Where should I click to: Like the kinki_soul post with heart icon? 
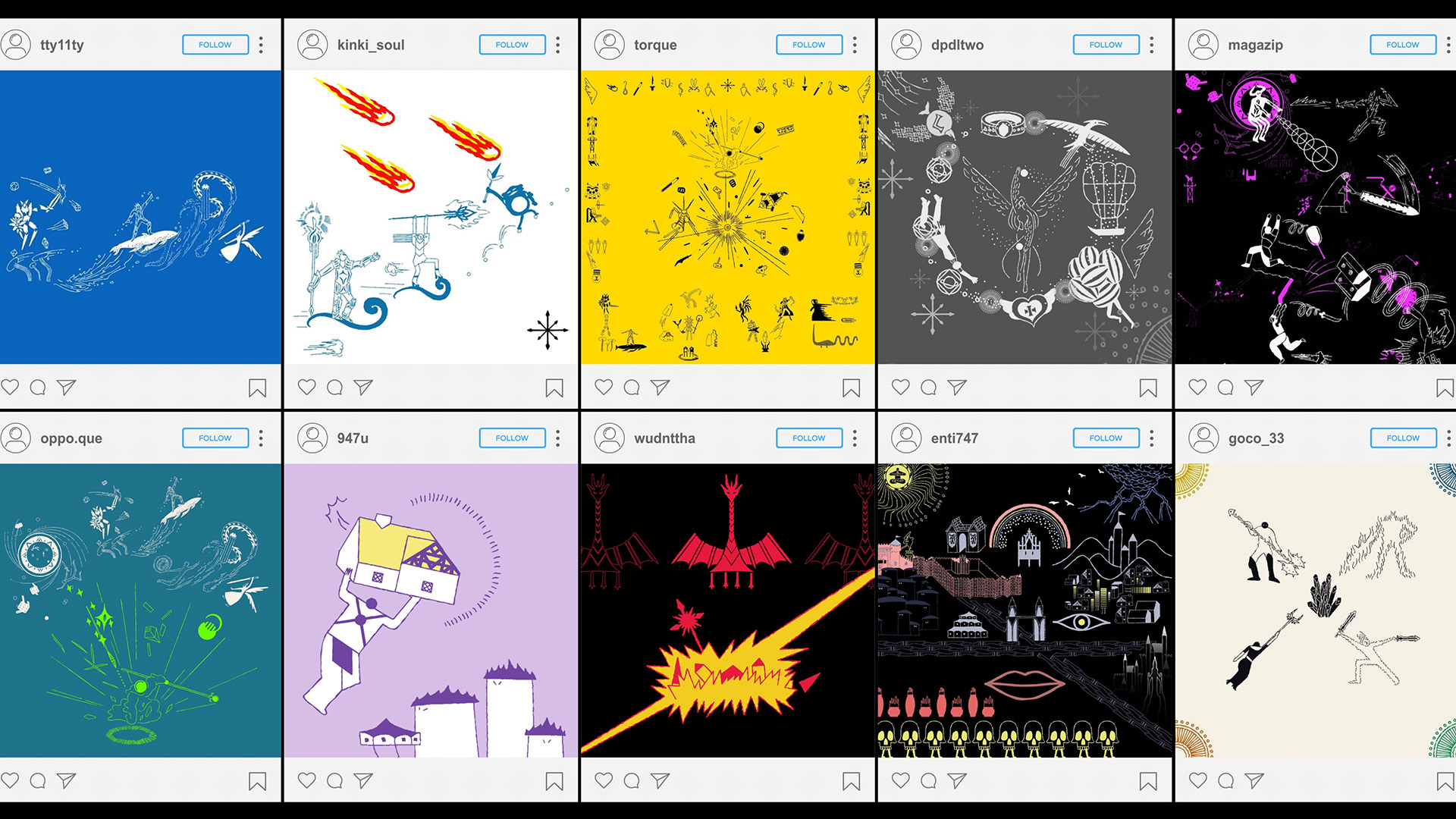(x=306, y=387)
